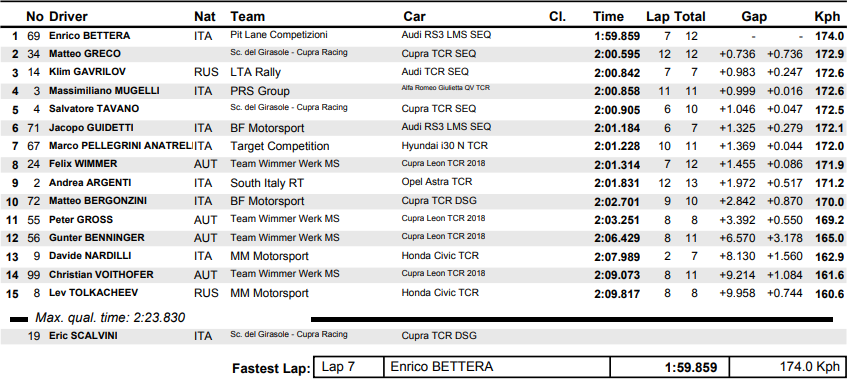Click Lev TOLKACHEEV lap time 2:09.817
This screenshot has width=849, height=380.
click(x=617, y=294)
